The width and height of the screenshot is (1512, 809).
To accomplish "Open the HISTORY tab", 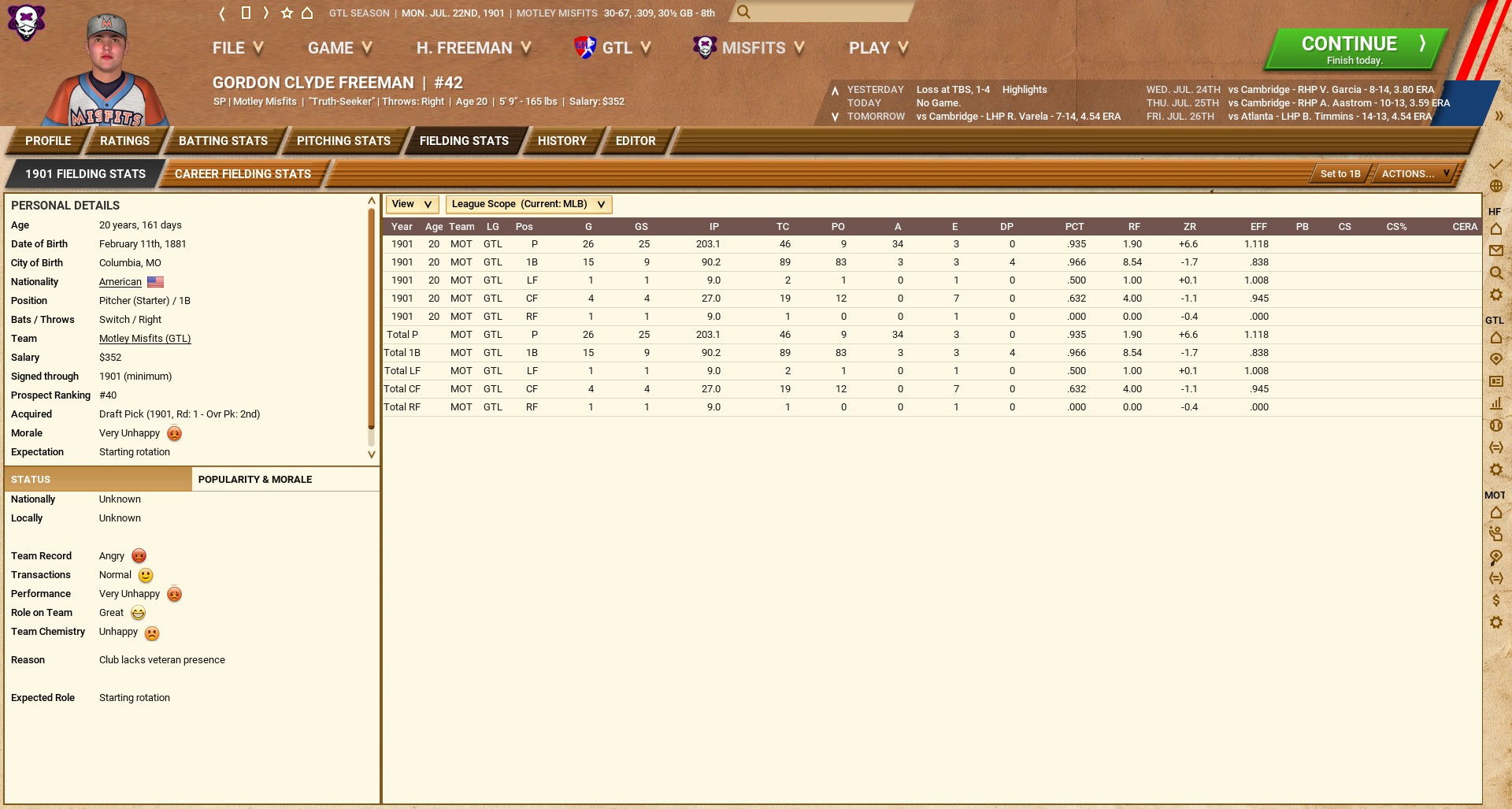I will click(562, 141).
